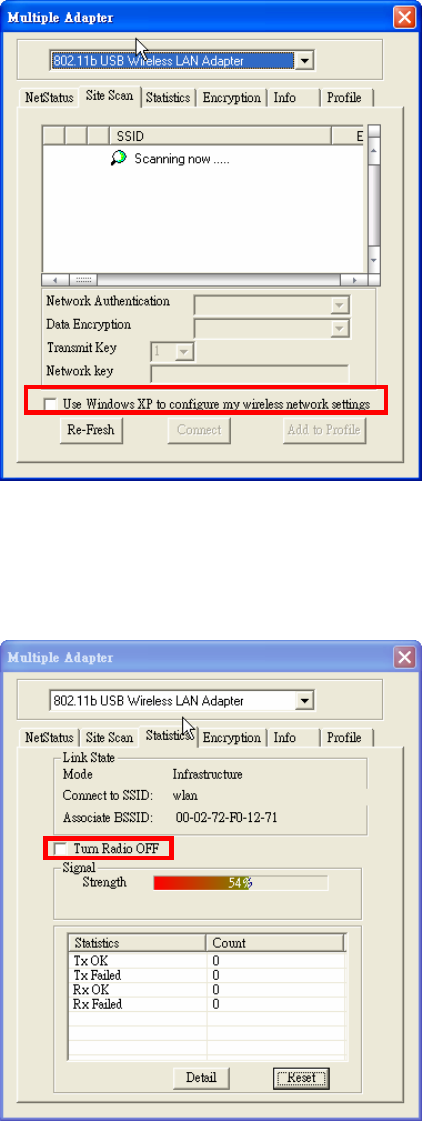Open adapter dropdown in the top window
Screen dimensions: 422x1121
(305, 61)
